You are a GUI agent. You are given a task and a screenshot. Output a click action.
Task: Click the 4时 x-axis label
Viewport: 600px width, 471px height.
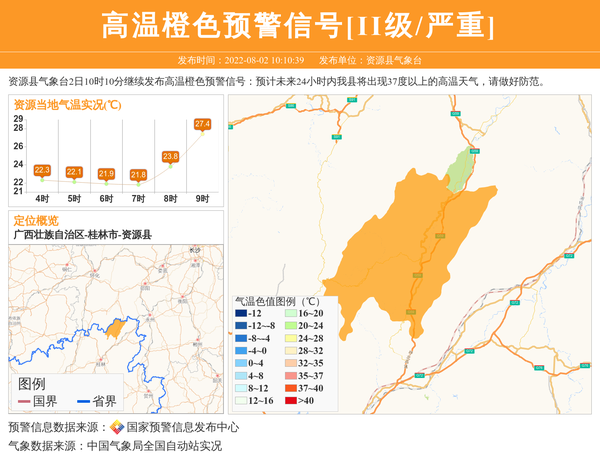point(42,199)
